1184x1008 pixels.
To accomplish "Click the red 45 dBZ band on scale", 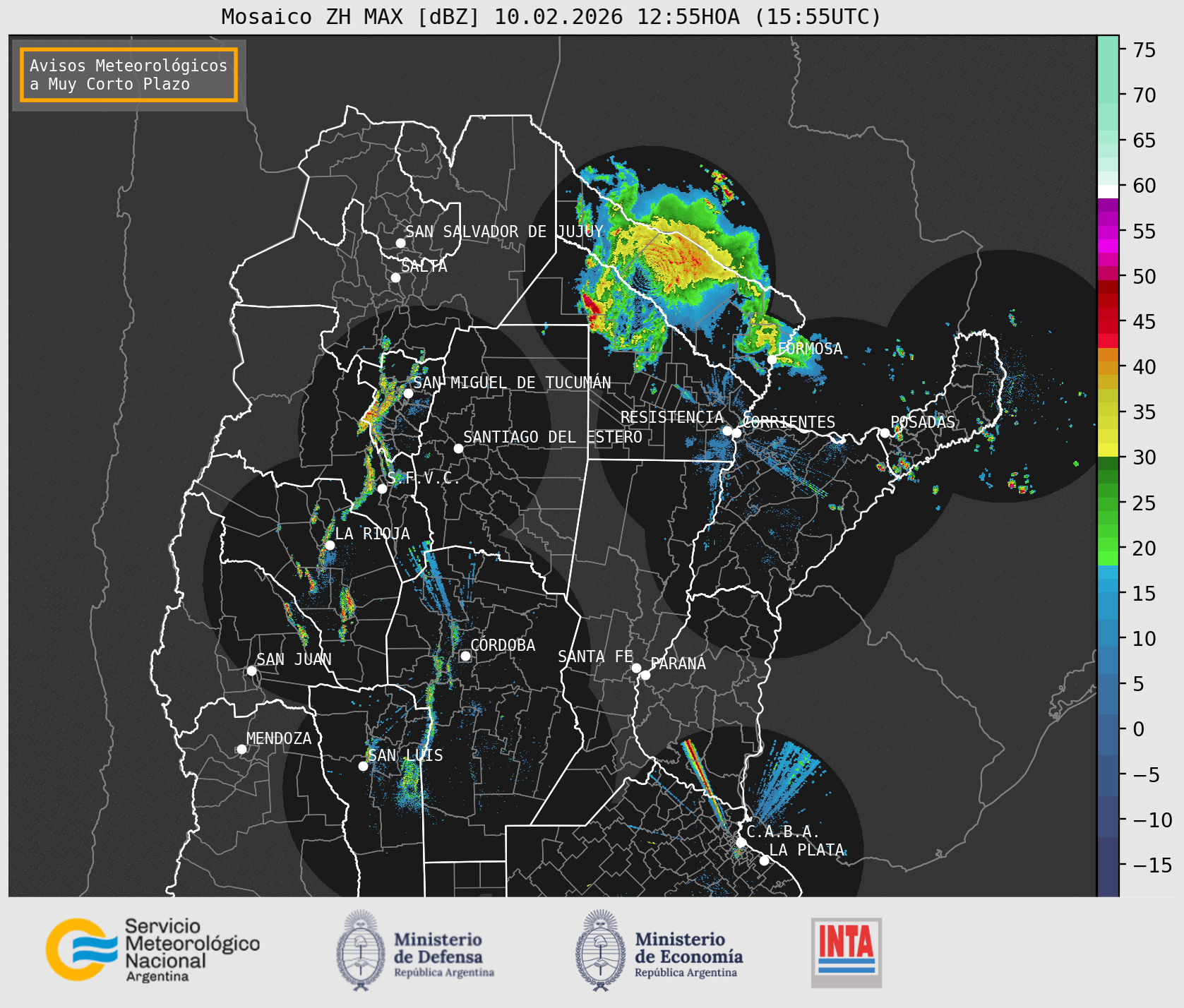I will pos(1108,321).
